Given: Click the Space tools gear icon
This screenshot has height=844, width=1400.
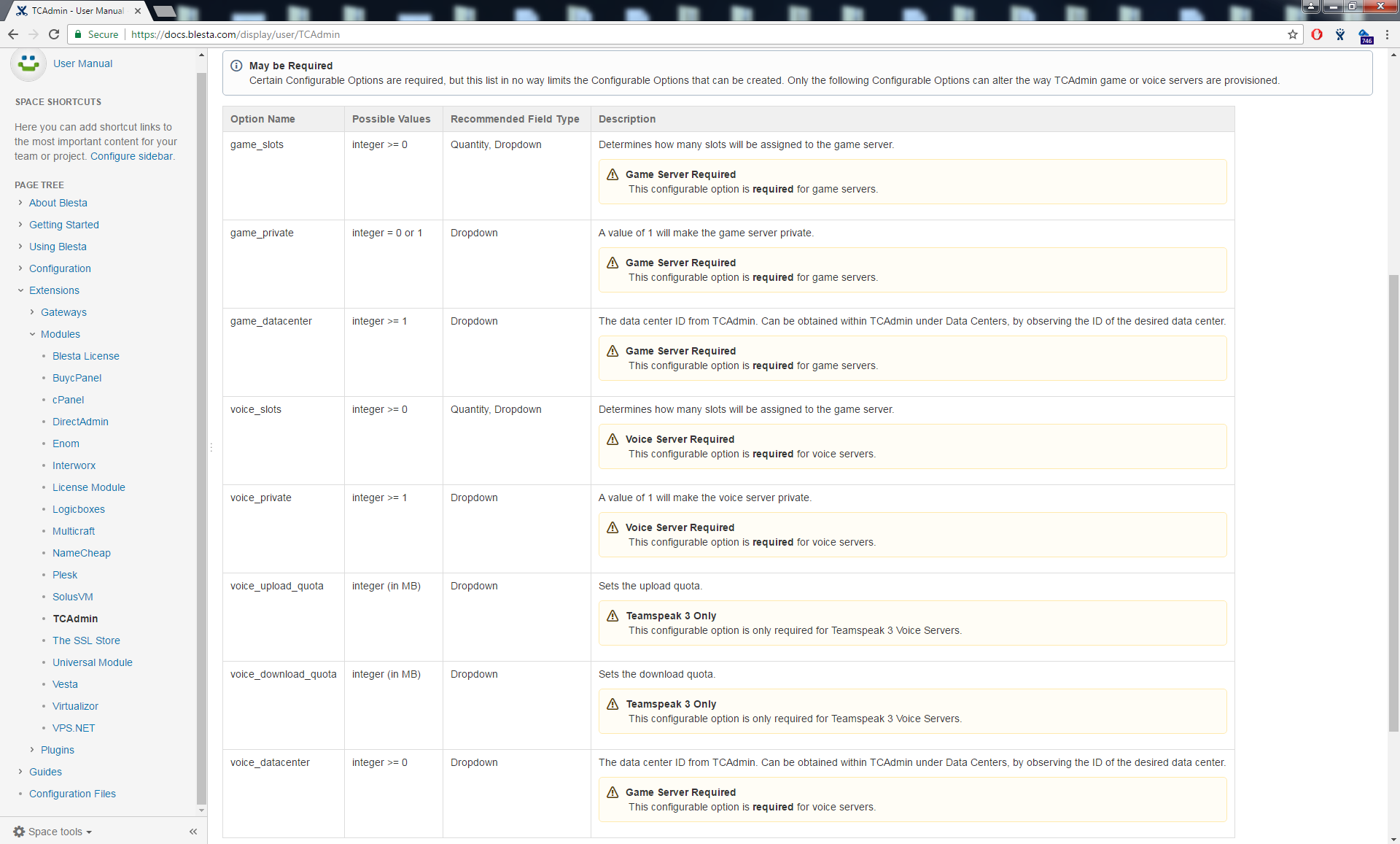Looking at the screenshot, I should pos(19,832).
